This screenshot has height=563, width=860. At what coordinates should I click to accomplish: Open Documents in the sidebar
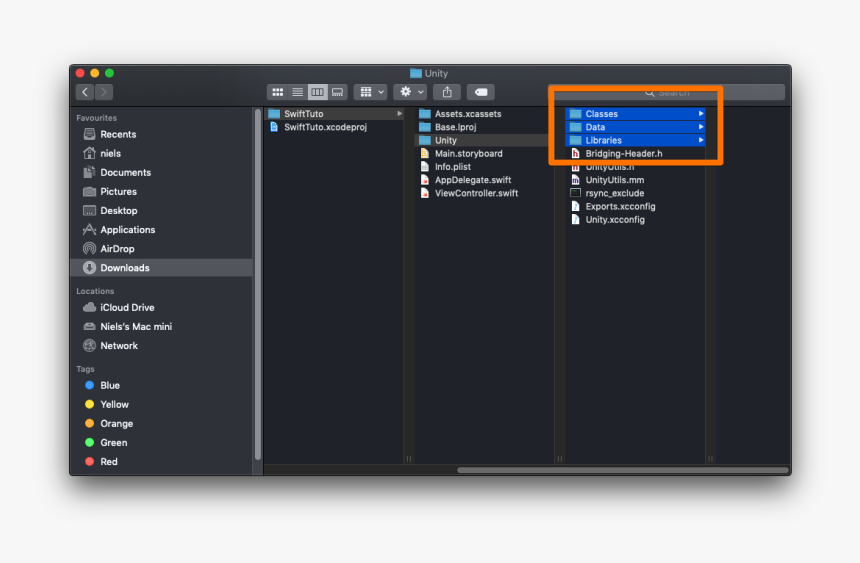pyautogui.click(x=162, y=172)
